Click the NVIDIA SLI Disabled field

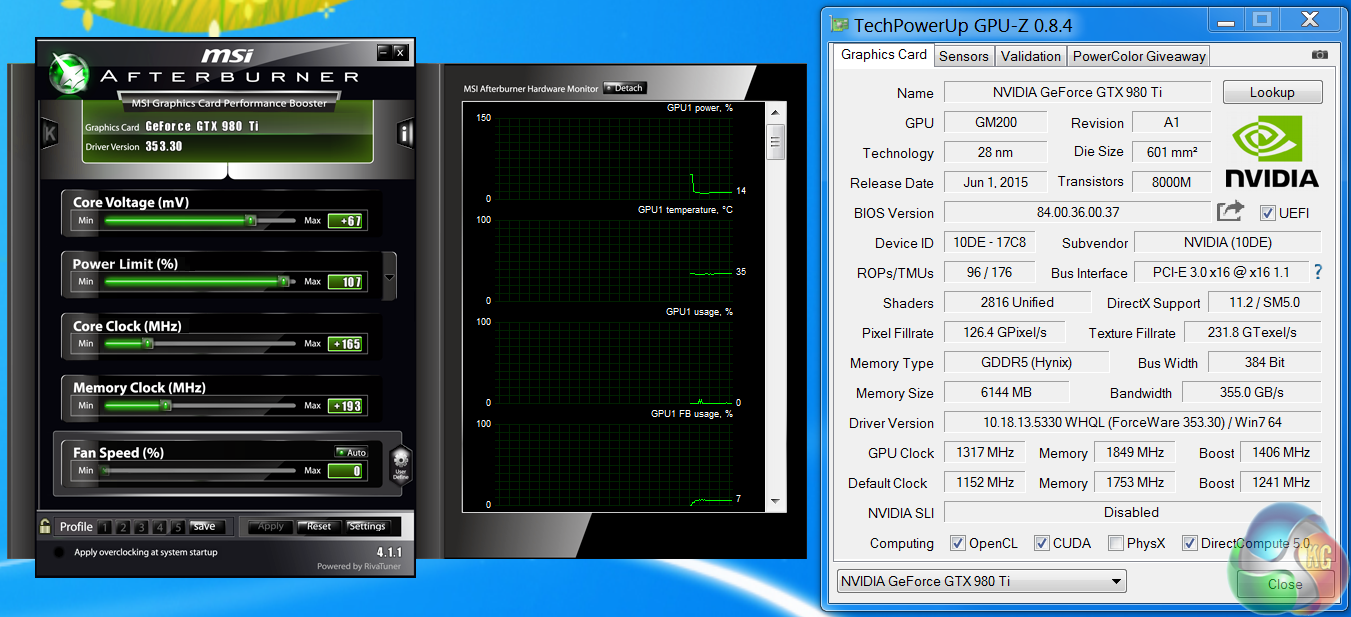click(x=1132, y=512)
